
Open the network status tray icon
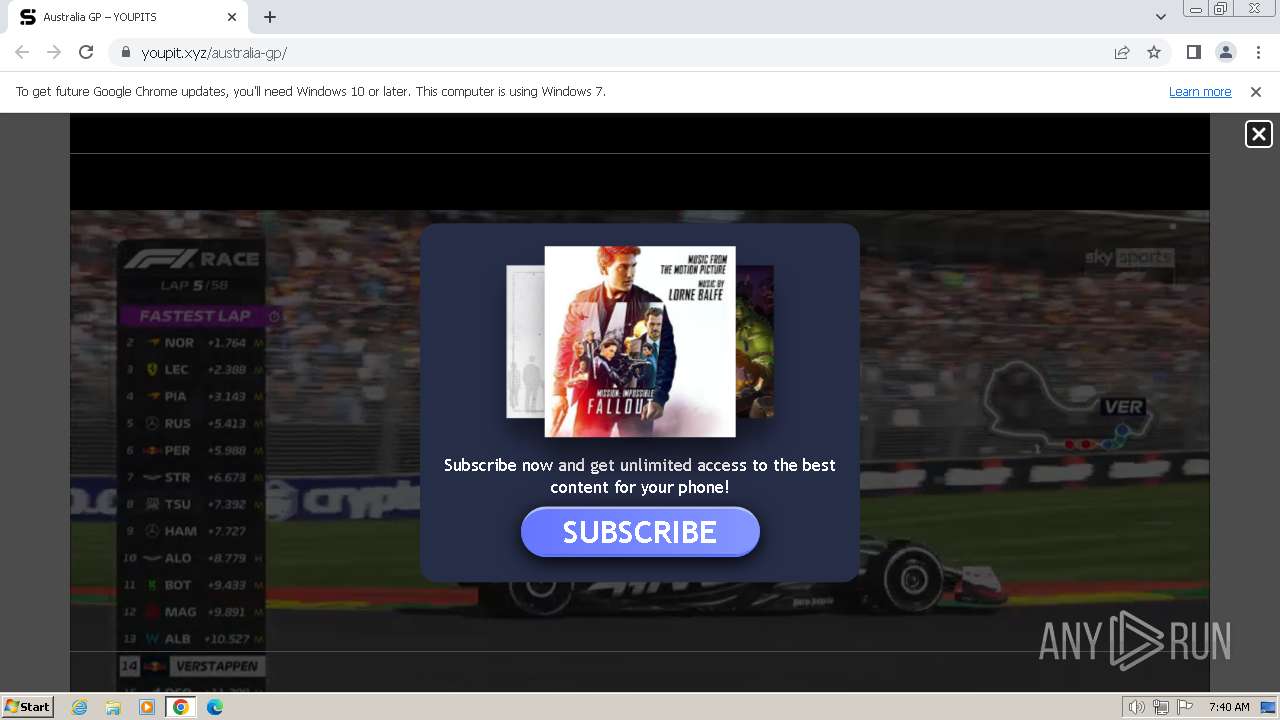(1161, 707)
